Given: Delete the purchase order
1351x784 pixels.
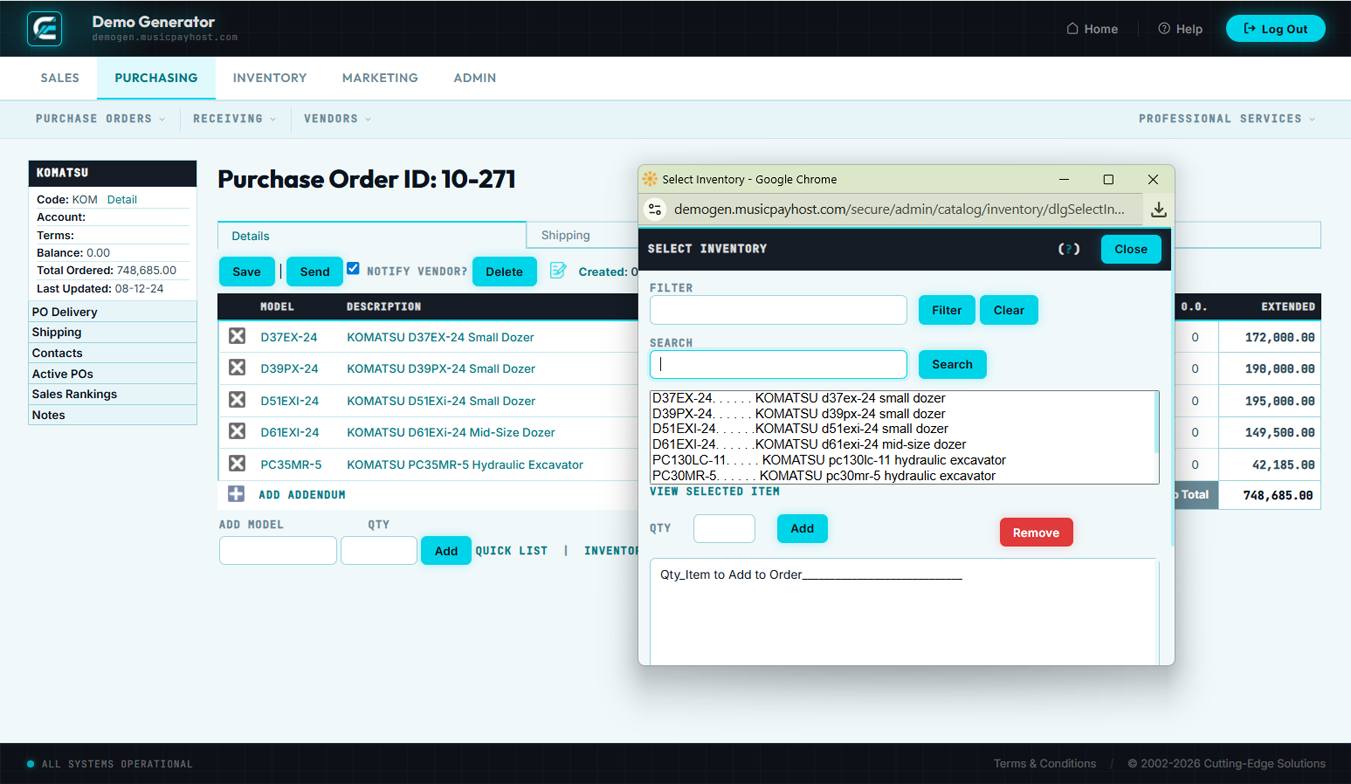Looking at the screenshot, I should tap(504, 271).
